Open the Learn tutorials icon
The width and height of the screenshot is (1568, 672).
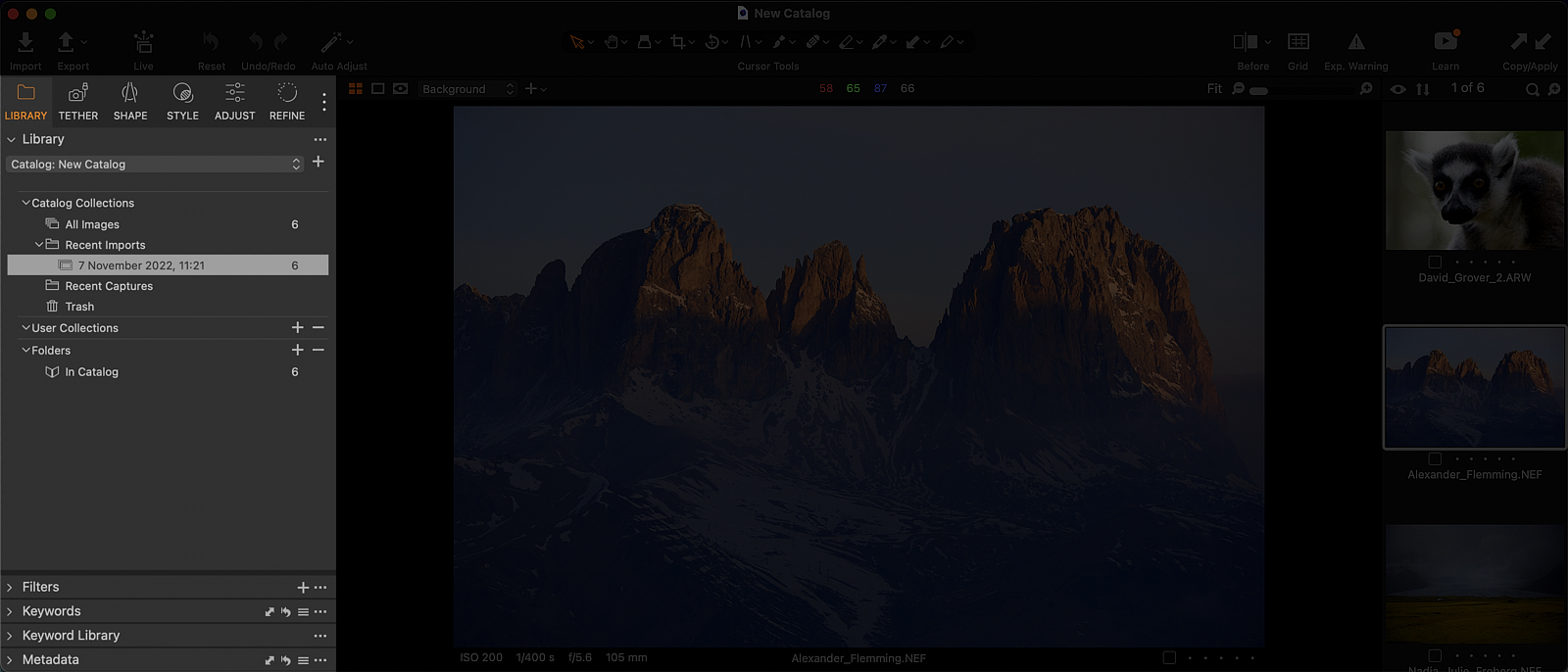point(1446,41)
